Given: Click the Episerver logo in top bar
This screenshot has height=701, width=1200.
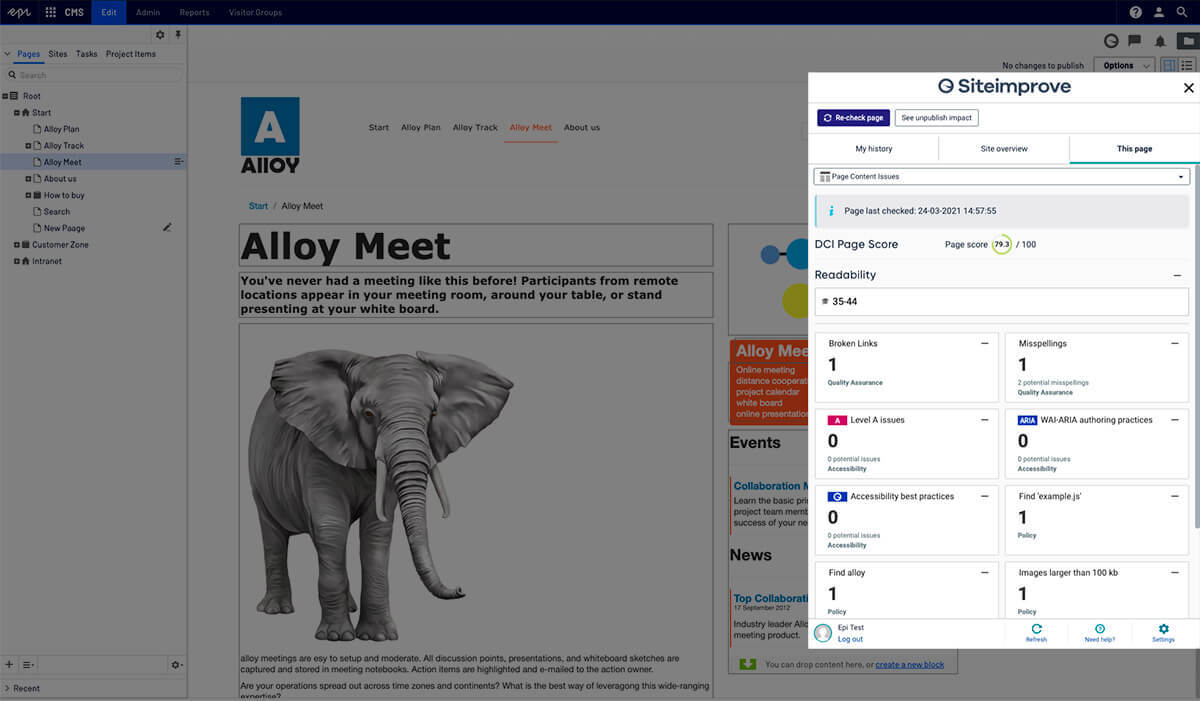Looking at the screenshot, I should 19,12.
